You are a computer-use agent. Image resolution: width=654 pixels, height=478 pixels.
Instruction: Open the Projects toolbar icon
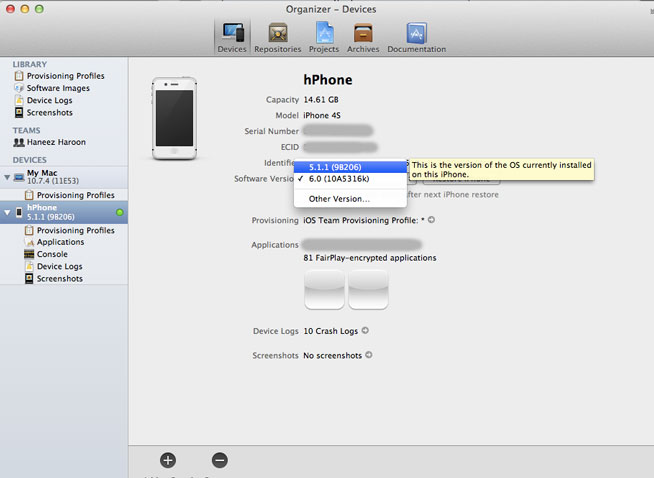pos(323,36)
